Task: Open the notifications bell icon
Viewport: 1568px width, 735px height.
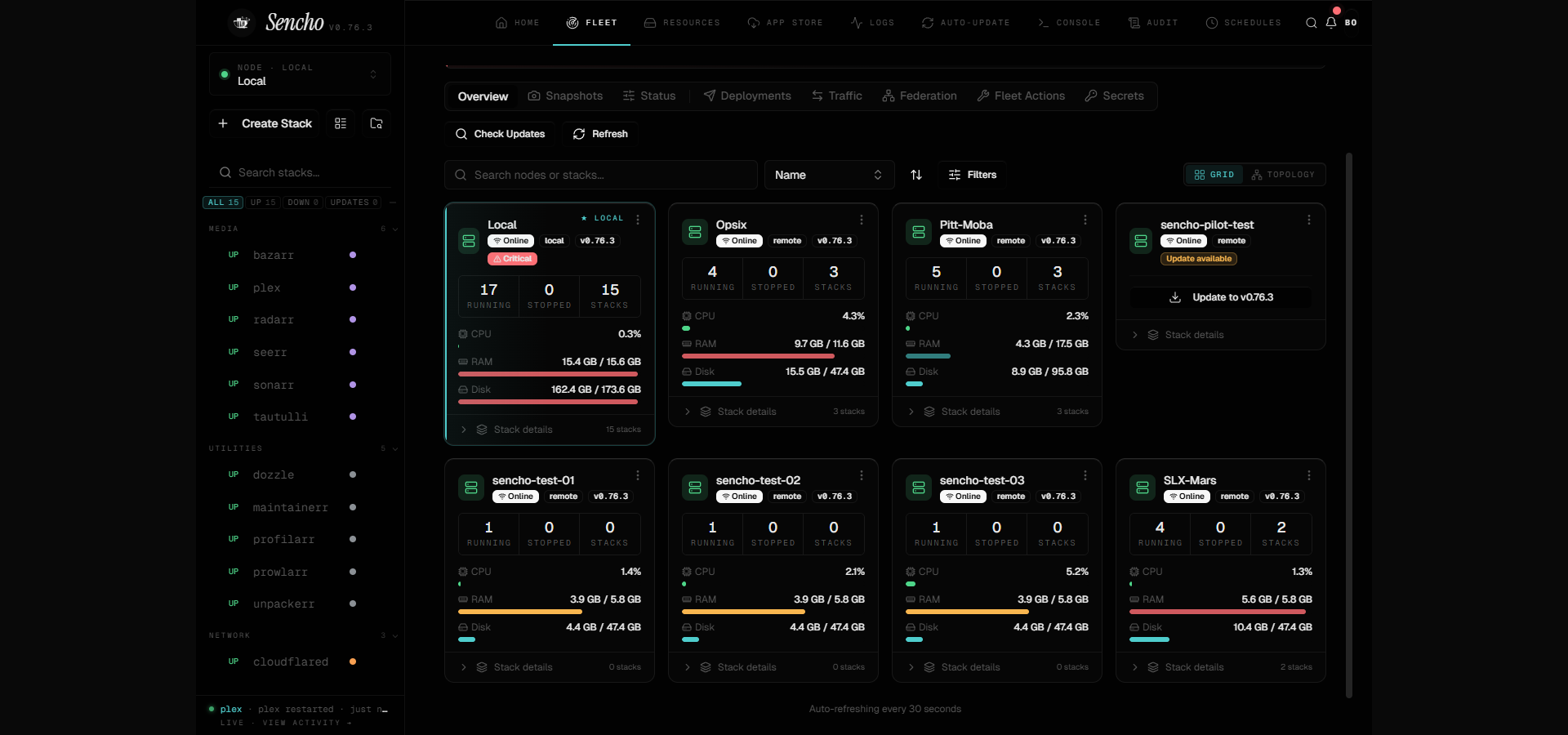Action: tap(1331, 23)
